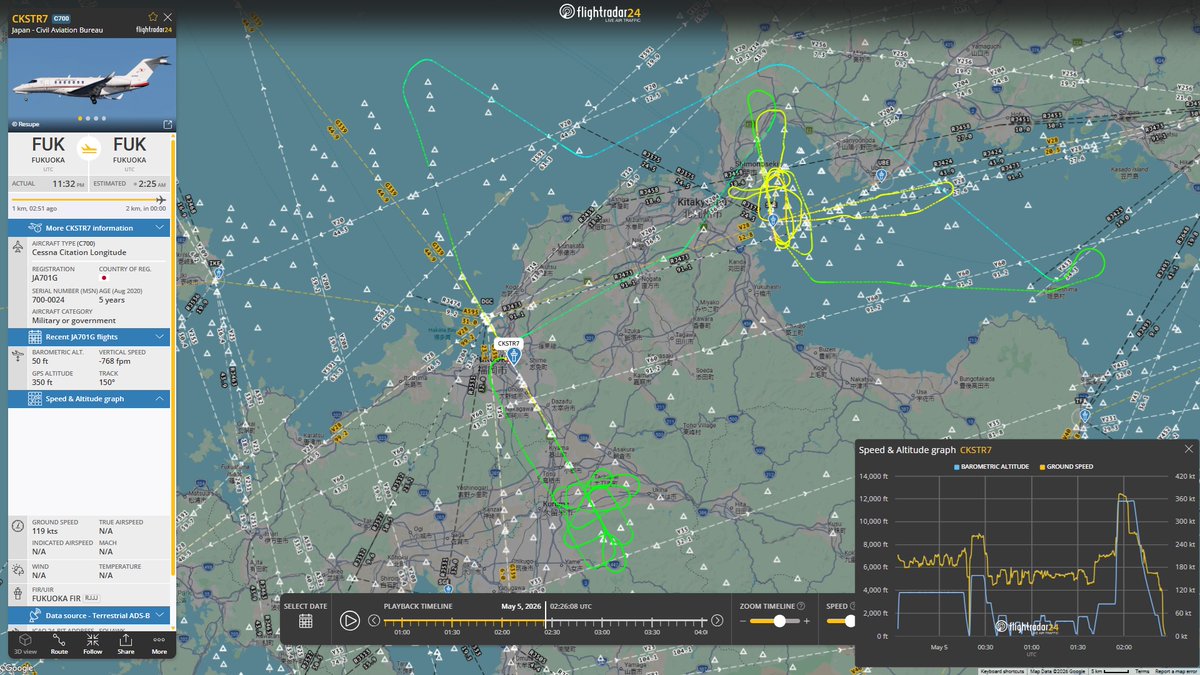This screenshot has width=1200, height=675.
Task: Click the 02:00 mark on playback timeline
Action: pos(502,631)
